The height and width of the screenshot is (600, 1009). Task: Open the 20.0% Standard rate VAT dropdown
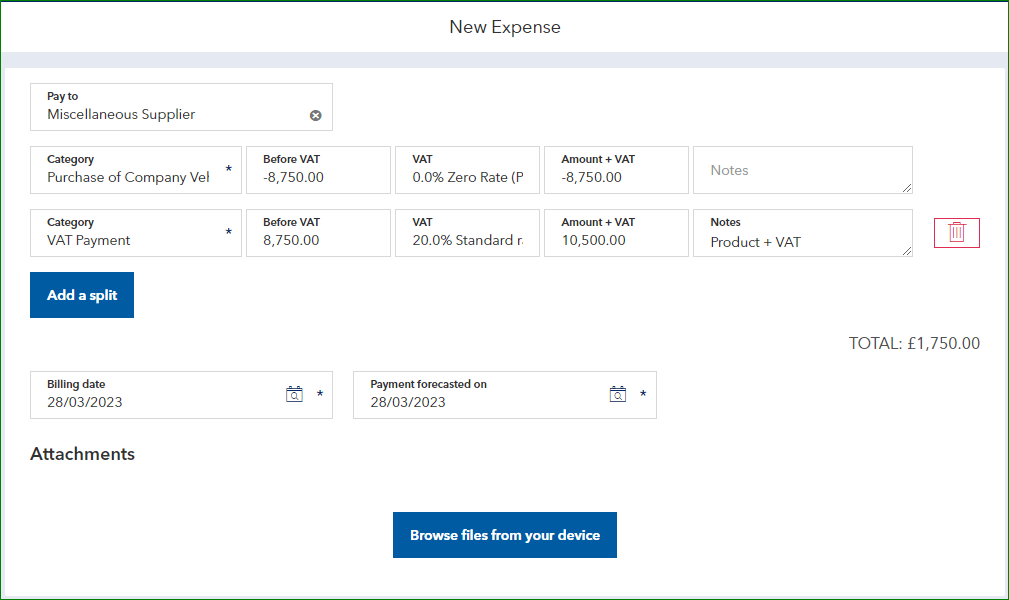pos(467,240)
